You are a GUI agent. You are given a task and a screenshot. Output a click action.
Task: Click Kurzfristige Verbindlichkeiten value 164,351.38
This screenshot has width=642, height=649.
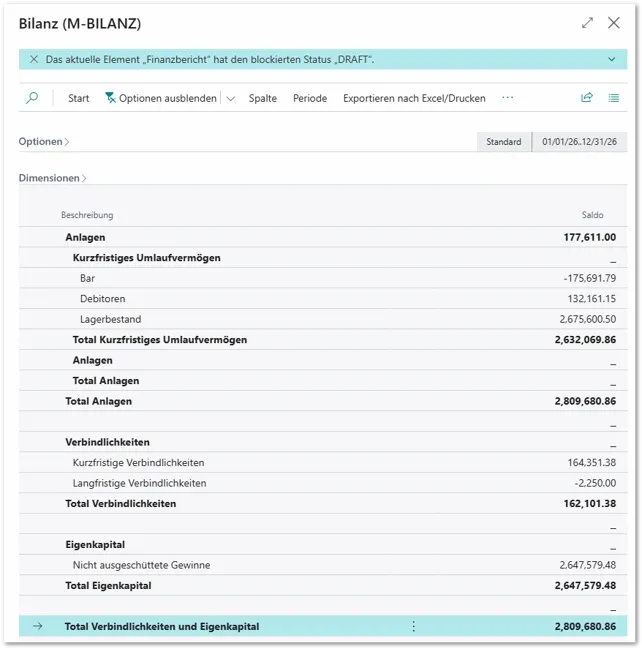592,463
